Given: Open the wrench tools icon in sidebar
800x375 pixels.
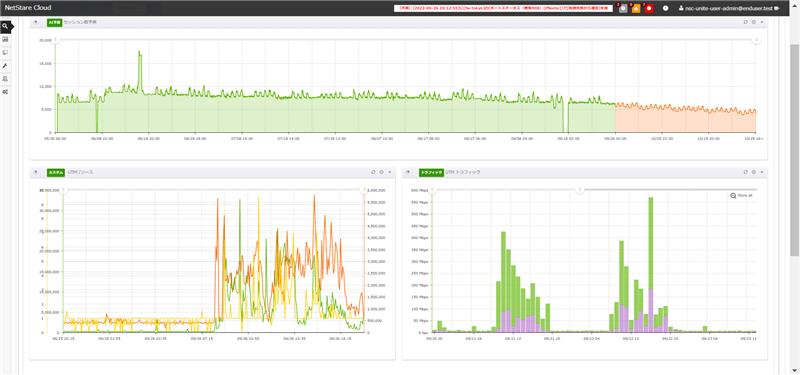Looking at the screenshot, I should click(x=5, y=66).
